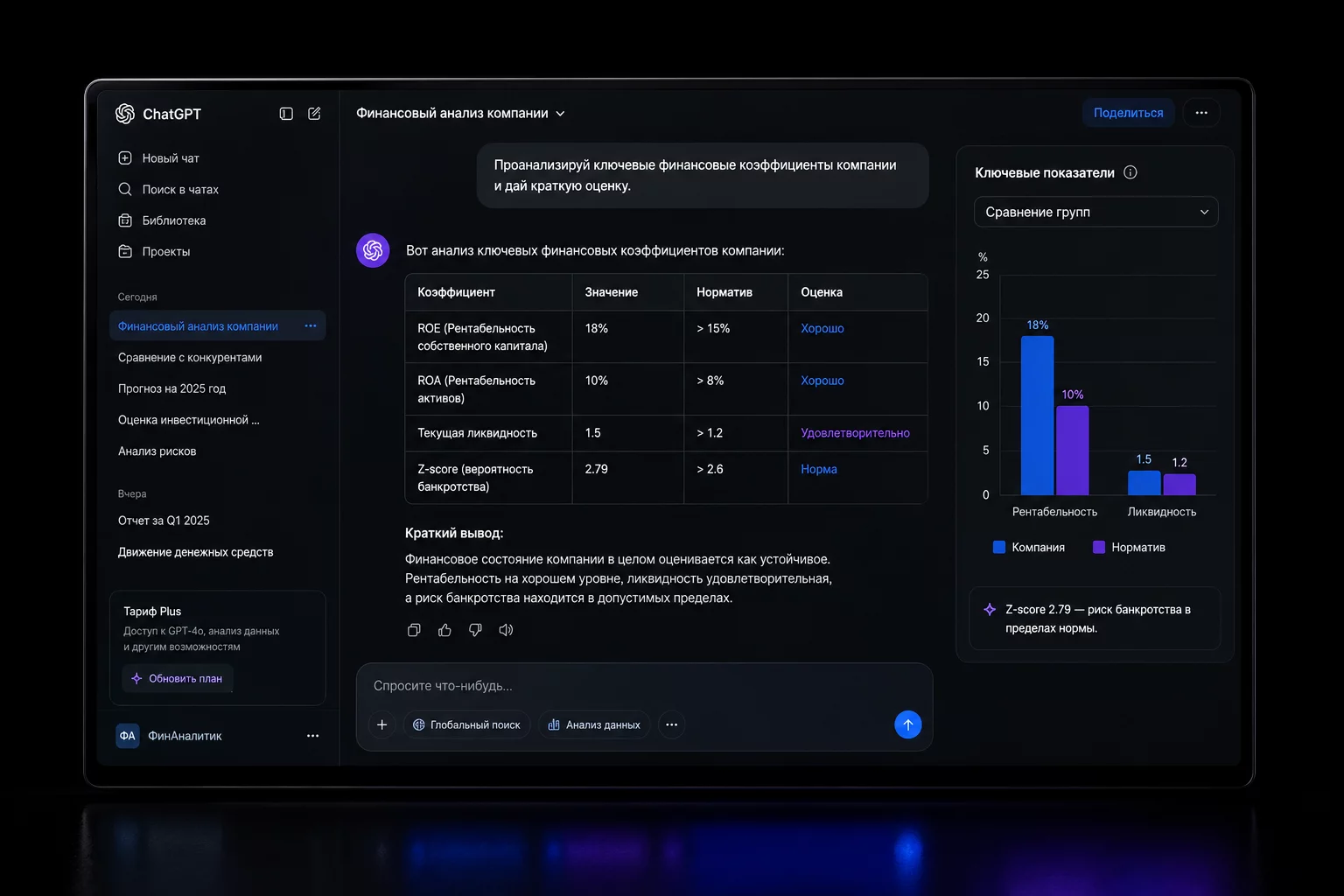The image size is (1344, 896).
Task: Open the three-dot menu beside Поделиться
Action: (x=1201, y=113)
